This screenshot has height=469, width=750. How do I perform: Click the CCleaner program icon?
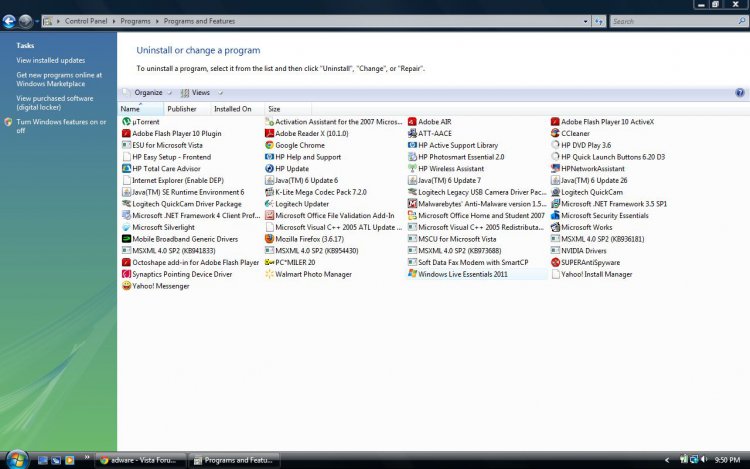pyautogui.click(x=555, y=133)
